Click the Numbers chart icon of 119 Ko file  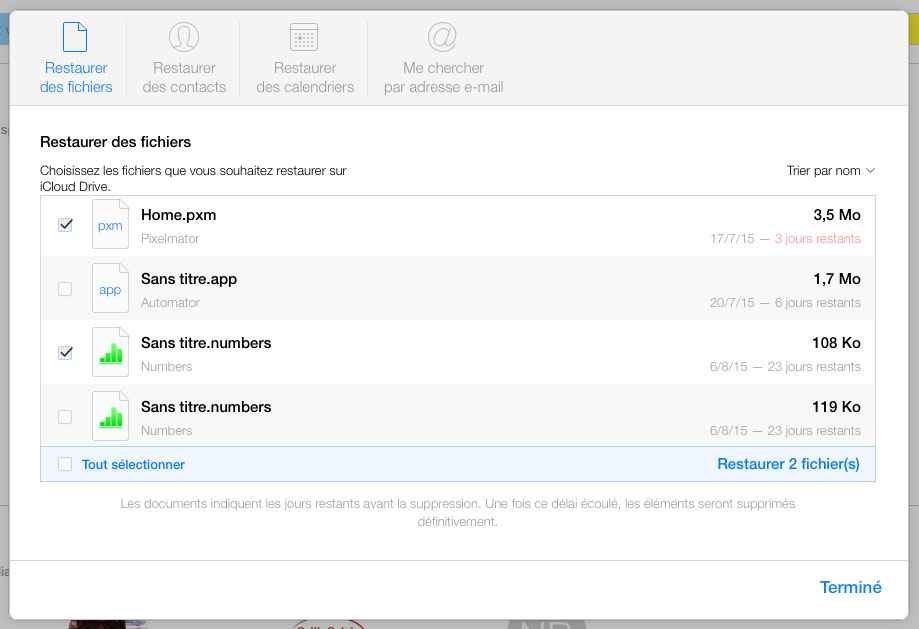pyautogui.click(x=110, y=416)
